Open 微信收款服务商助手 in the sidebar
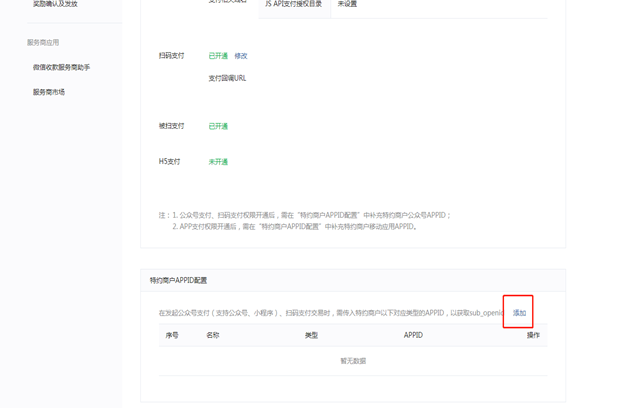The width and height of the screenshot is (629, 408). (61, 67)
